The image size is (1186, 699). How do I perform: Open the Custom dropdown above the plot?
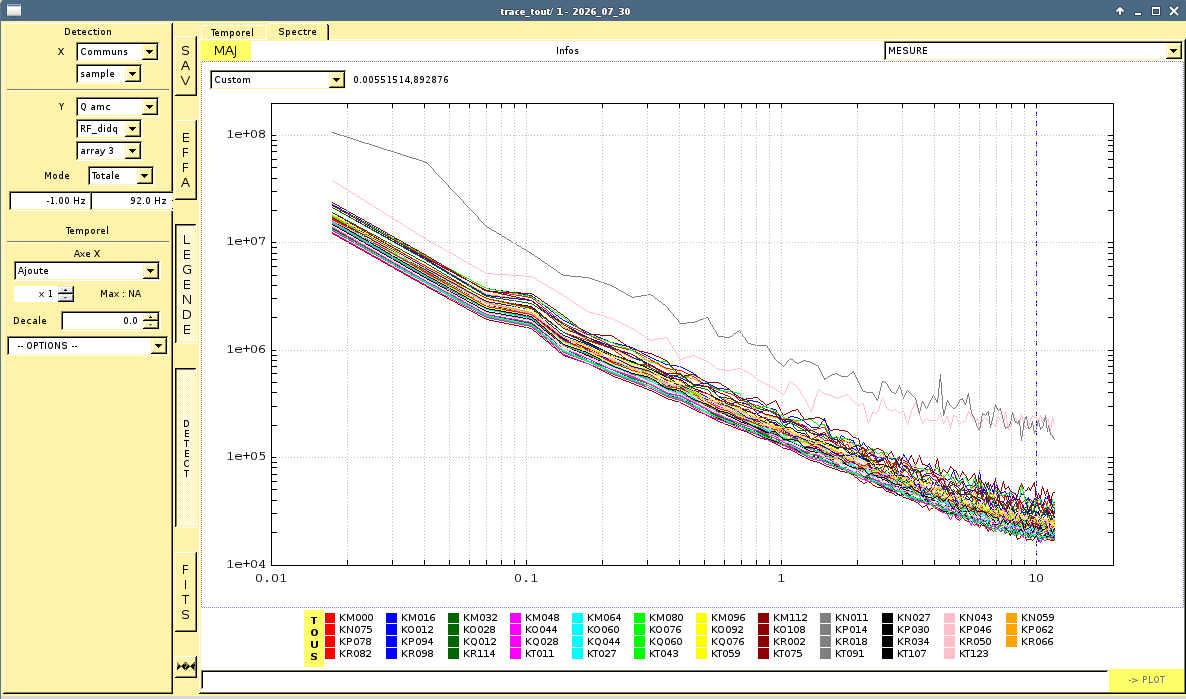pos(278,79)
